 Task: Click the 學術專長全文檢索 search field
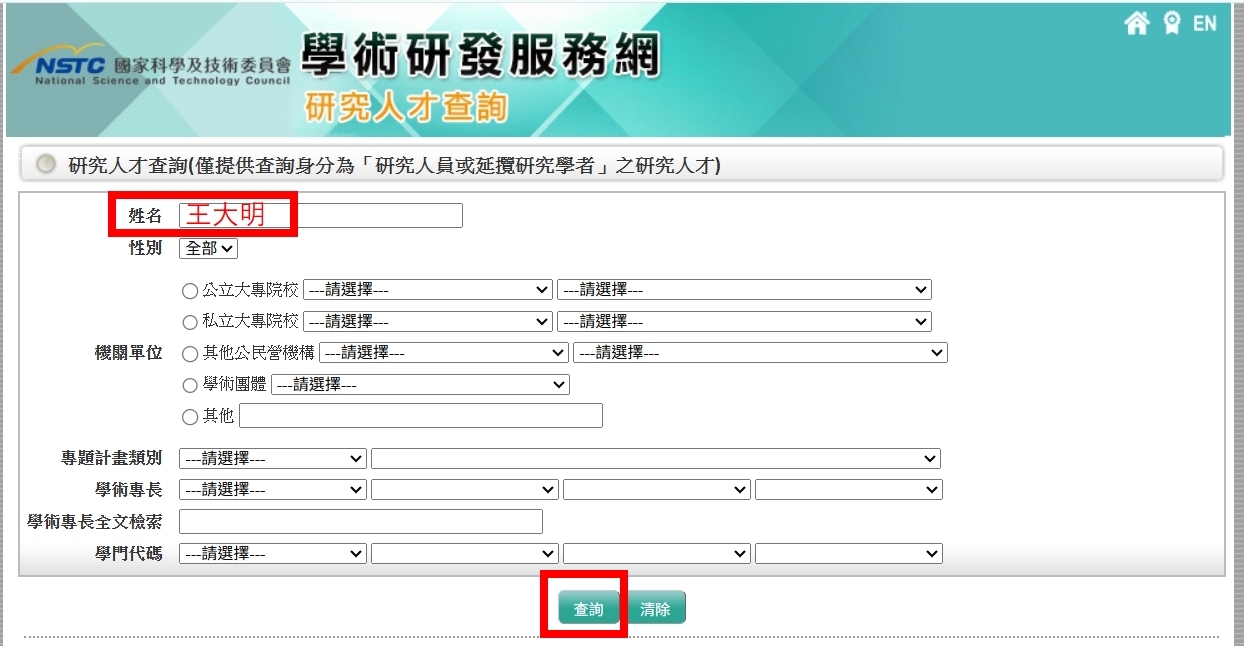361,522
